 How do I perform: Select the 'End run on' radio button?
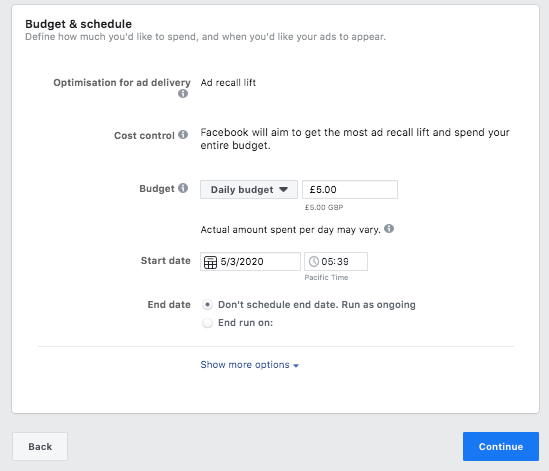tap(207, 323)
